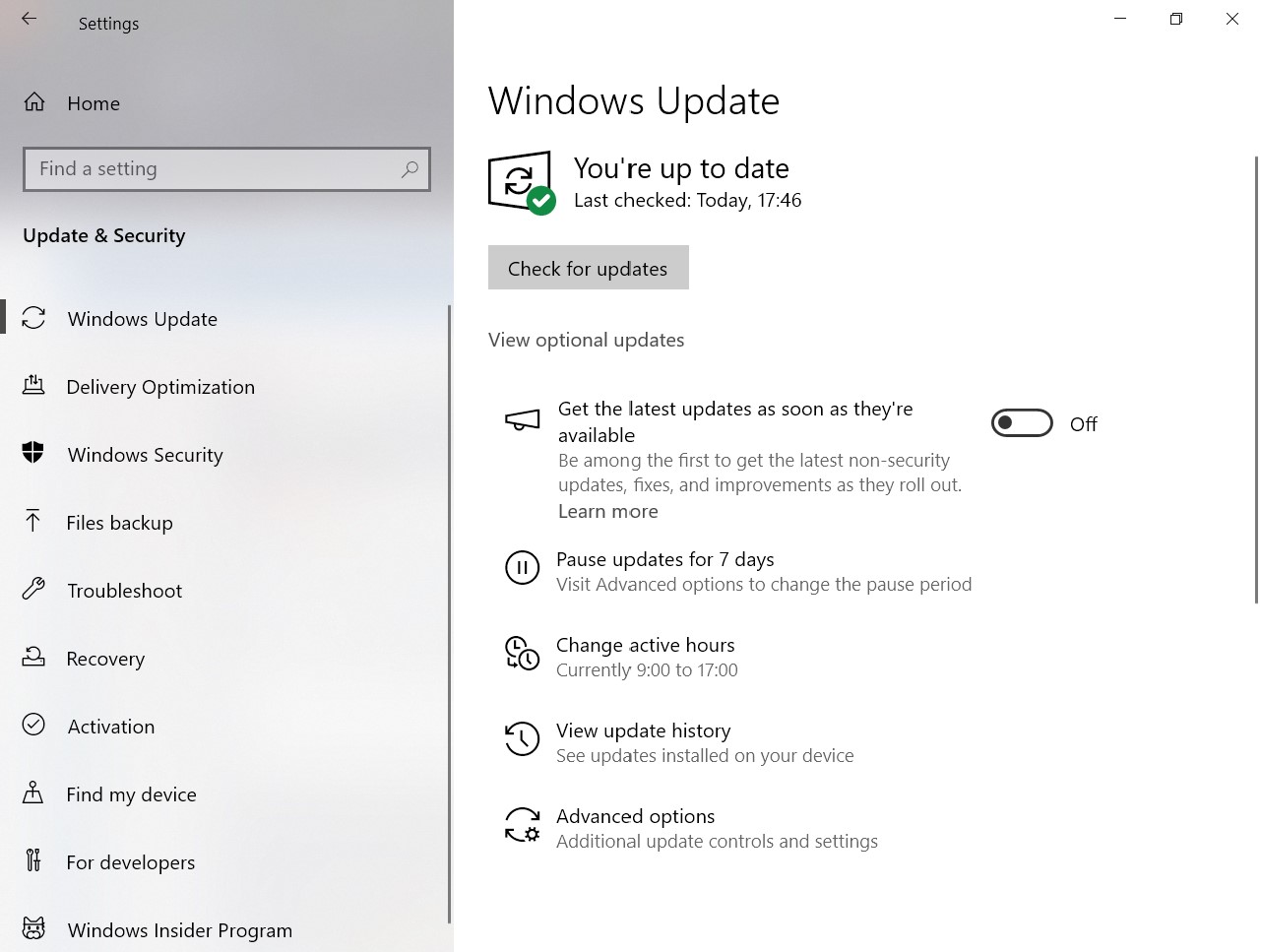
Task: Open Change active hours
Action: click(x=645, y=645)
